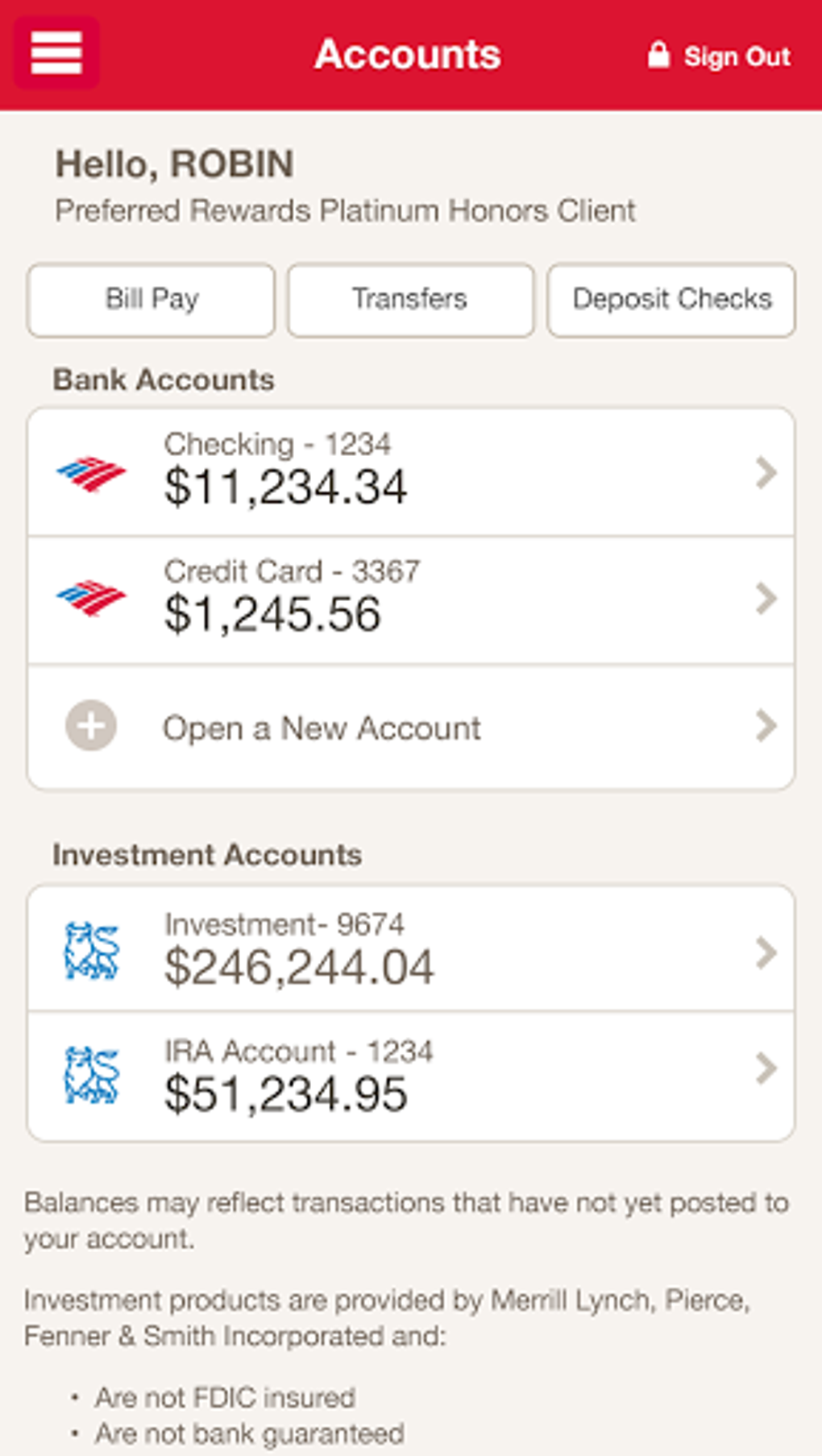Image resolution: width=822 pixels, height=1456 pixels.
Task: Open the hamburger menu
Action: [x=56, y=53]
